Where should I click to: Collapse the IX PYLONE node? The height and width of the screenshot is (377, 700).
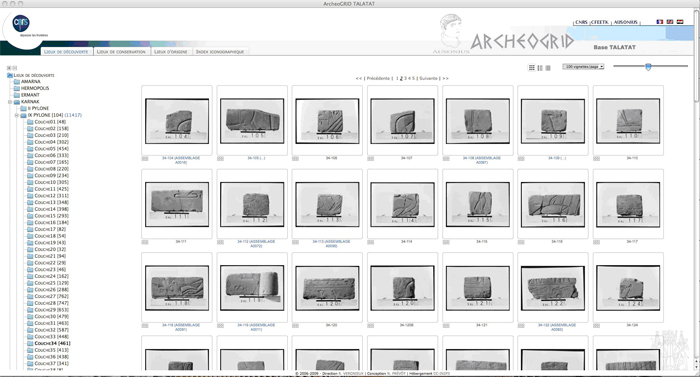(17, 115)
